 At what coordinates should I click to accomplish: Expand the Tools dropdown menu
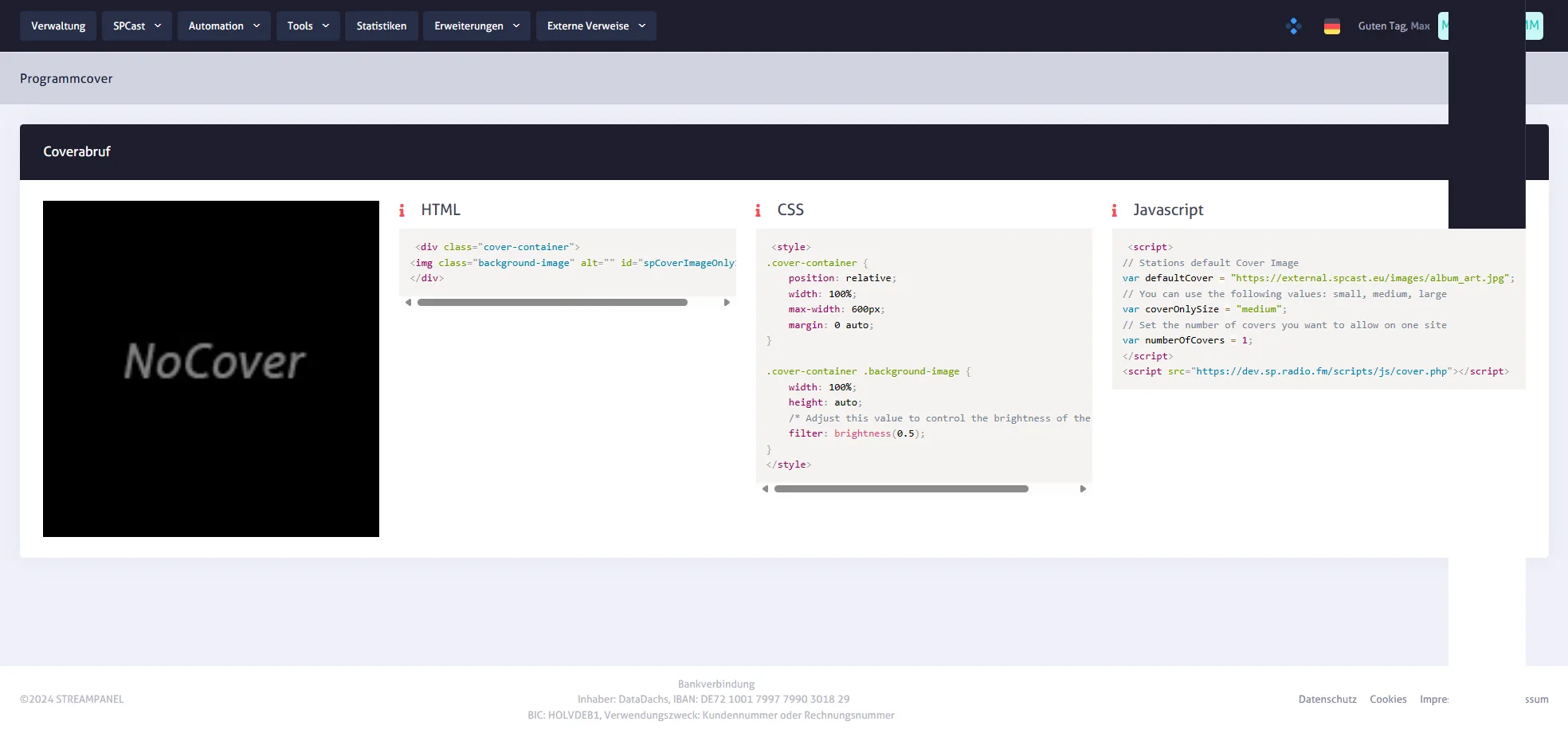(x=308, y=25)
